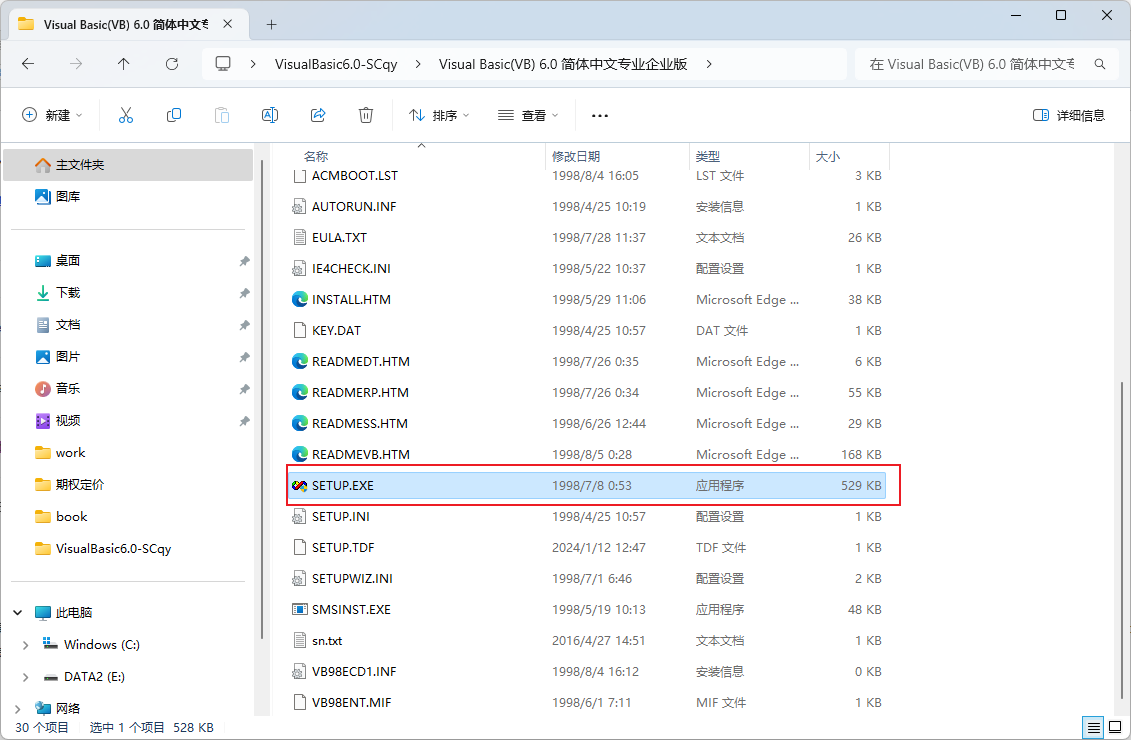
Task: Refresh the current folder view
Action: tap(172, 64)
